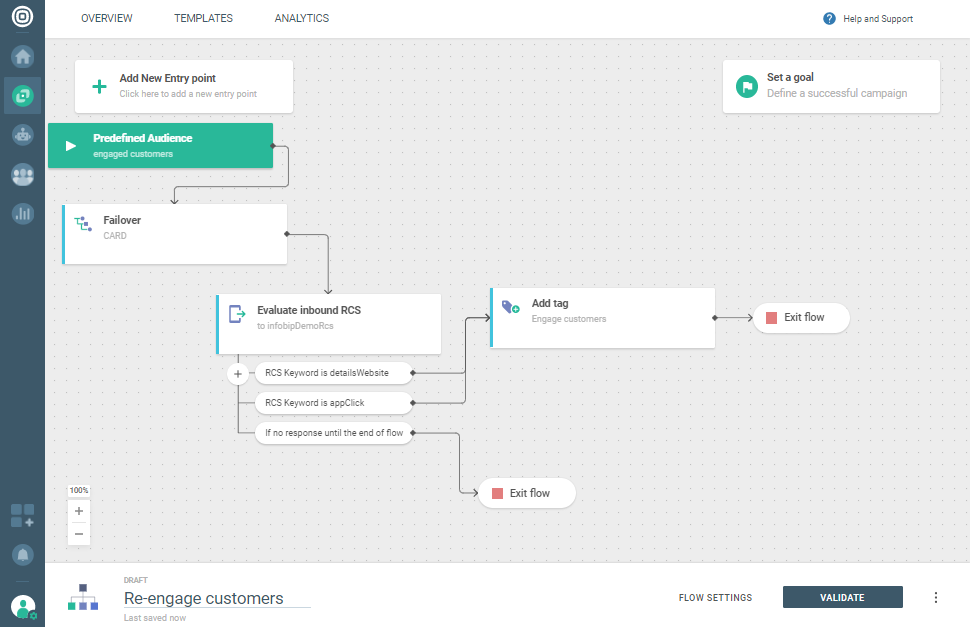Open the apps add-on icon in sidebar
Viewport: 970px width, 627px height.
(22, 516)
